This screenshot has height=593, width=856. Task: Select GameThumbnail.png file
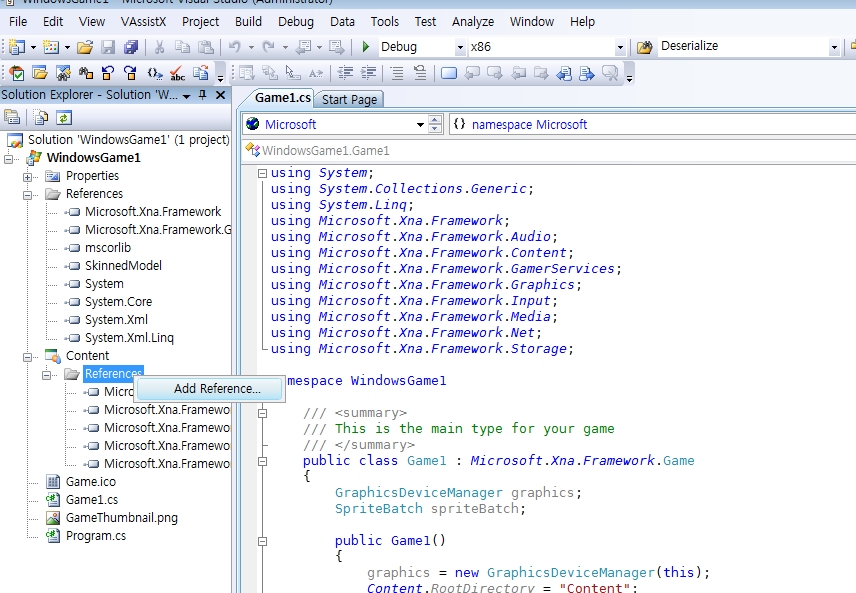[x=122, y=518]
